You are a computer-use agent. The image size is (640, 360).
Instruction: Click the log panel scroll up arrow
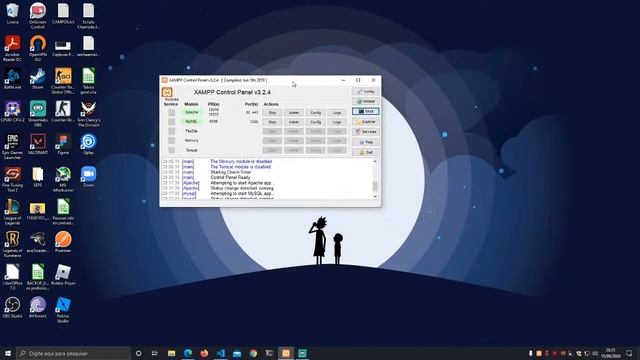(375, 162)
